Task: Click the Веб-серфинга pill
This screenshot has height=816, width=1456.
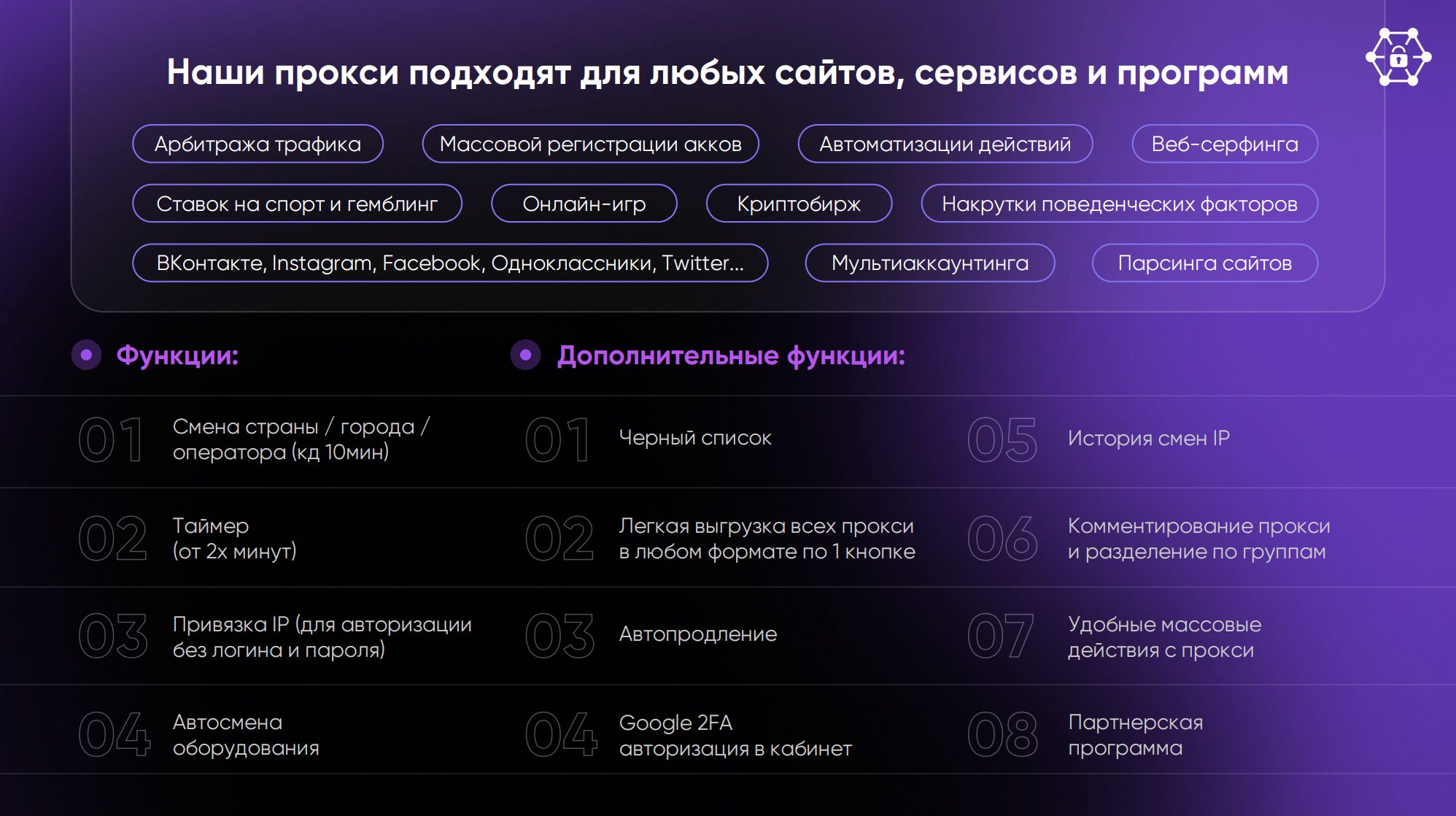Action: [1224, 144]
